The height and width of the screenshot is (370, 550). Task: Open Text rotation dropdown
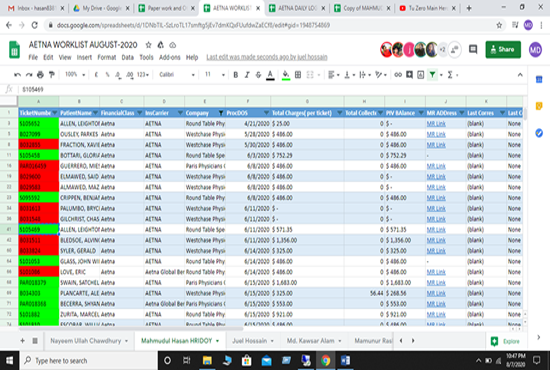tap(381, 75)
